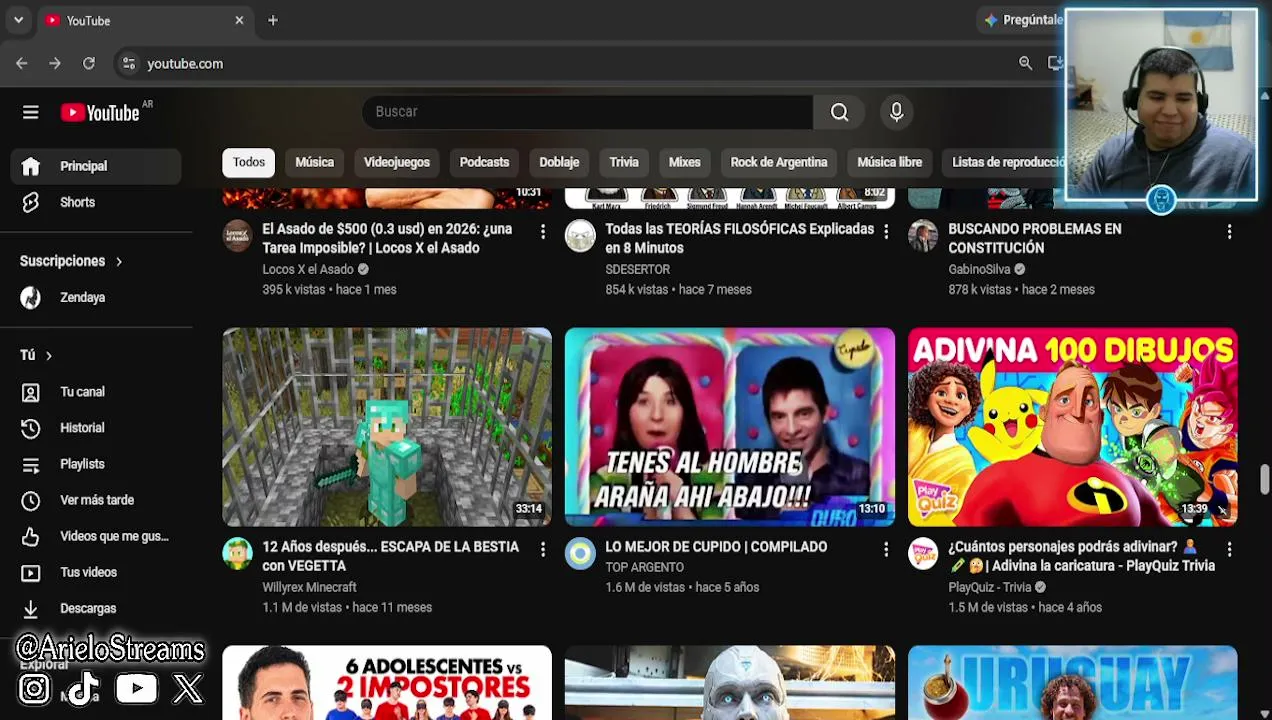1272x720 pixels.
Task: Open a new browser tab
Action: 273,20
